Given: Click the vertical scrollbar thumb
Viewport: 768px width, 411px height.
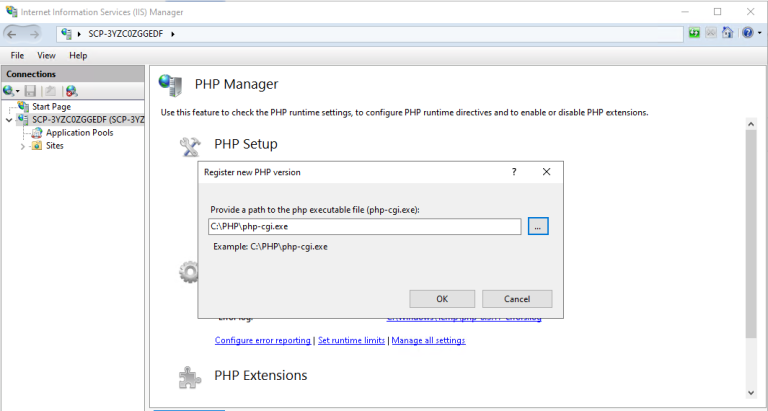Looking at the screenshot, I should [x=751, y=234].
